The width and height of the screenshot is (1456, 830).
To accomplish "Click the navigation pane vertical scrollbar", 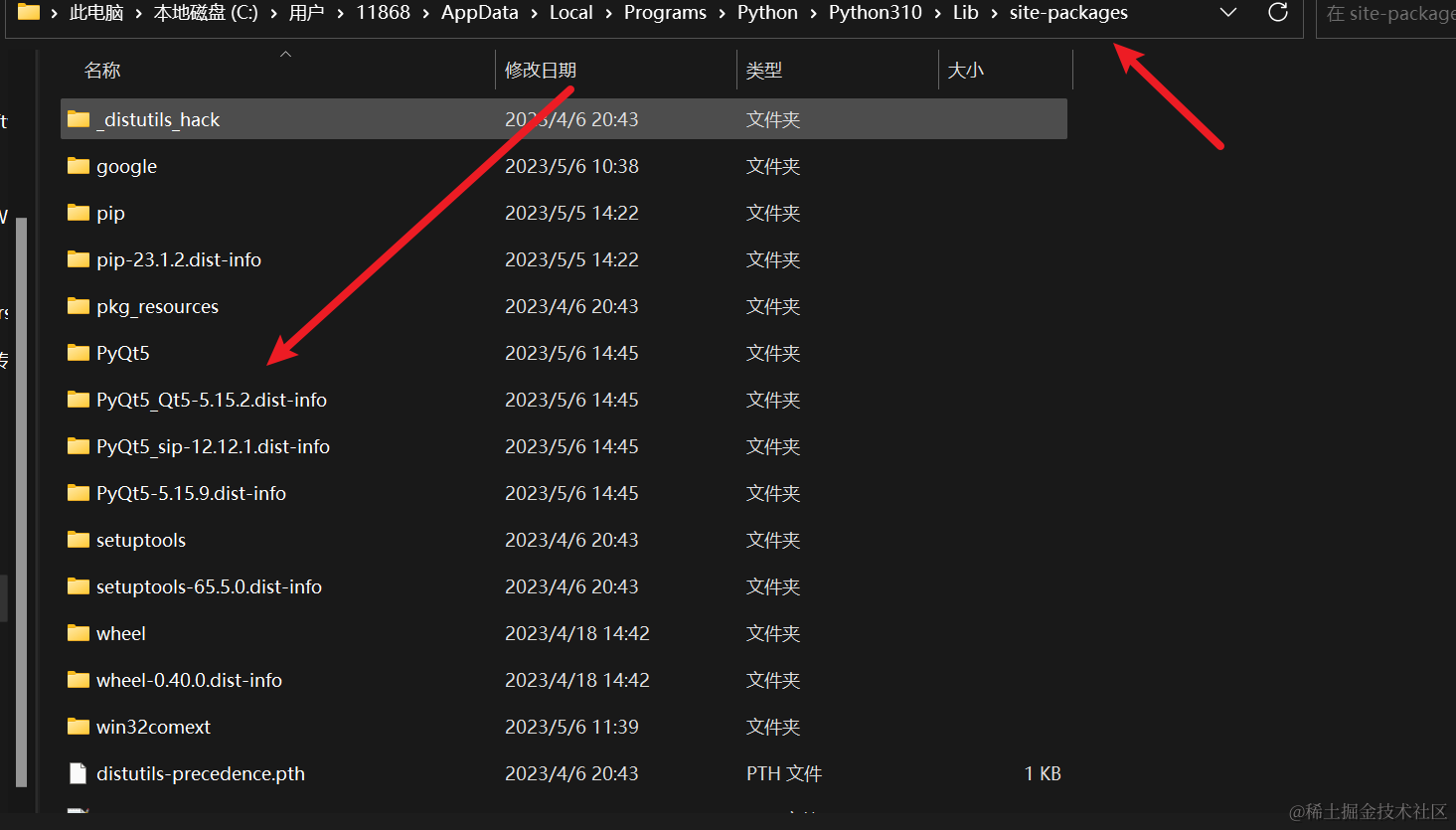I will click(x=21, y=502).
